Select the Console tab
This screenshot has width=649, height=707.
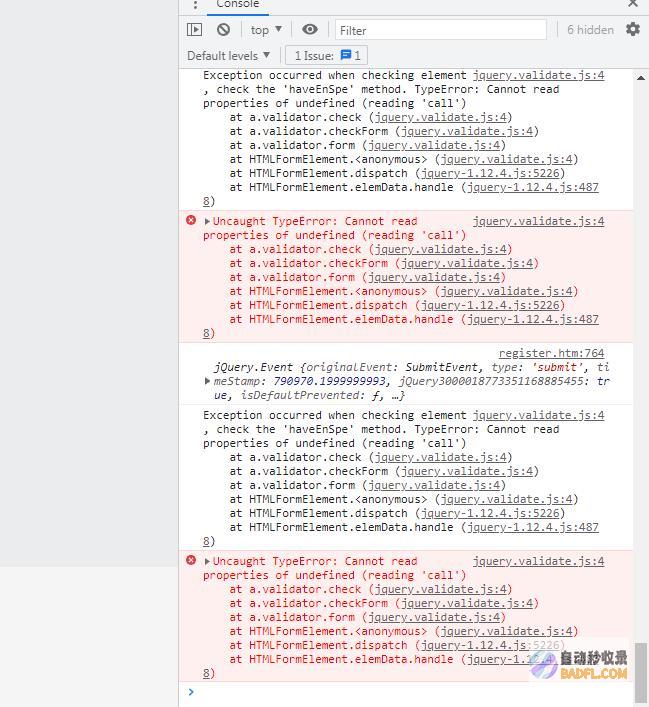coord(237,5)
